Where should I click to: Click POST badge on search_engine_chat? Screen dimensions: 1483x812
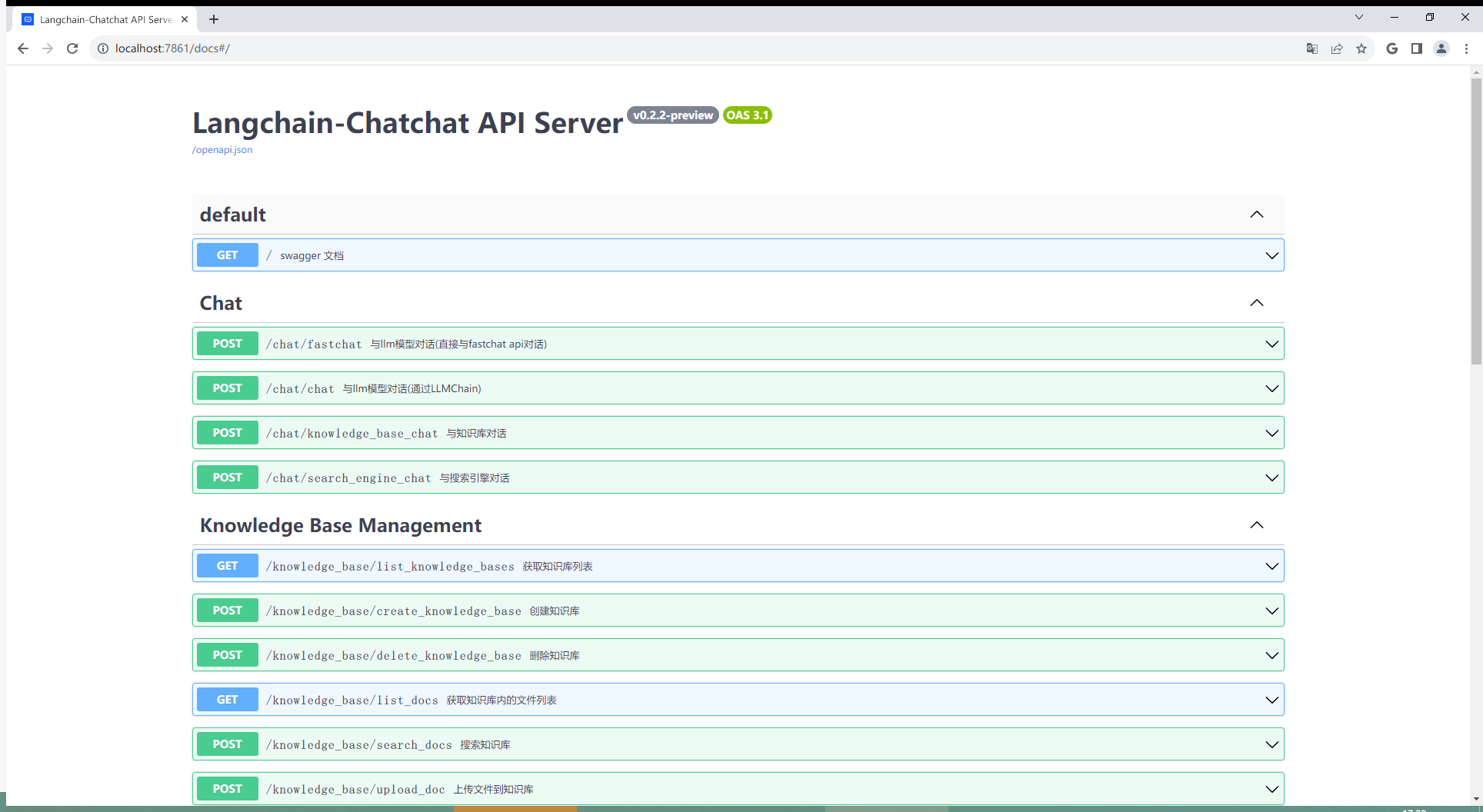click(x=228, y=478)
